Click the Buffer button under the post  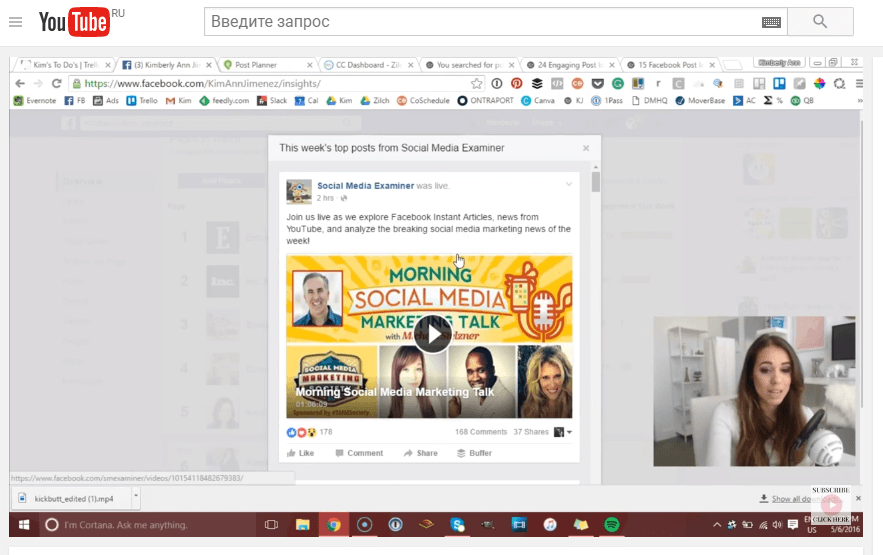coord(474,453)
